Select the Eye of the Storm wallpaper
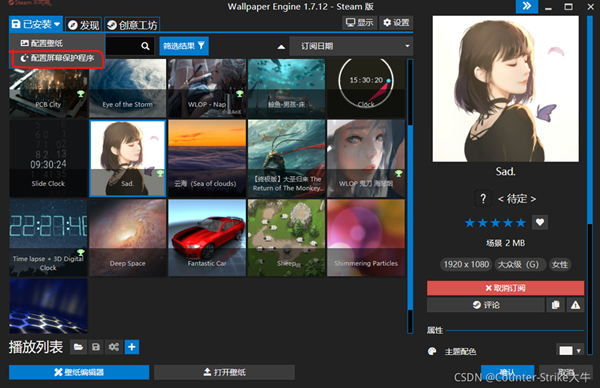The image size is (600, 388). click(x=127, y=88)
